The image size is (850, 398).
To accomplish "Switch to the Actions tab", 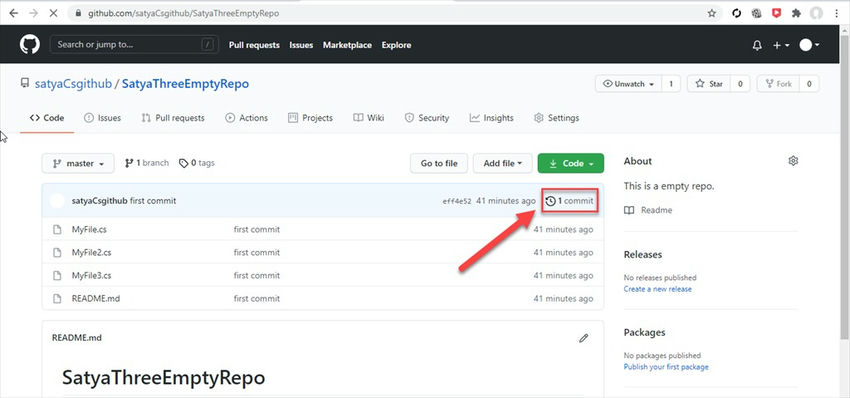I will [247, 118].
